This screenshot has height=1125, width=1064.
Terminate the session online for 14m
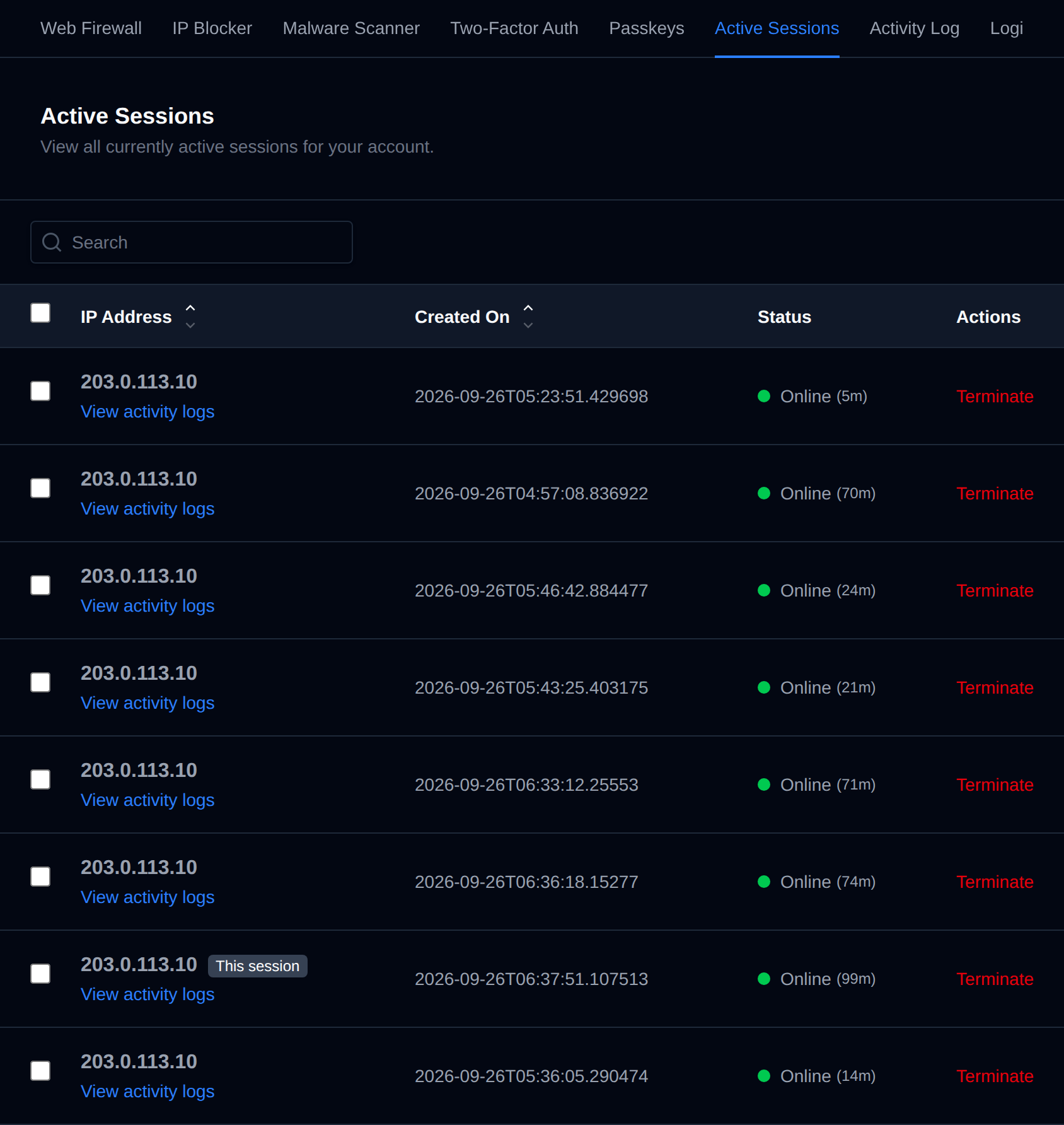pyautogui.click(x=995, y=1076)
